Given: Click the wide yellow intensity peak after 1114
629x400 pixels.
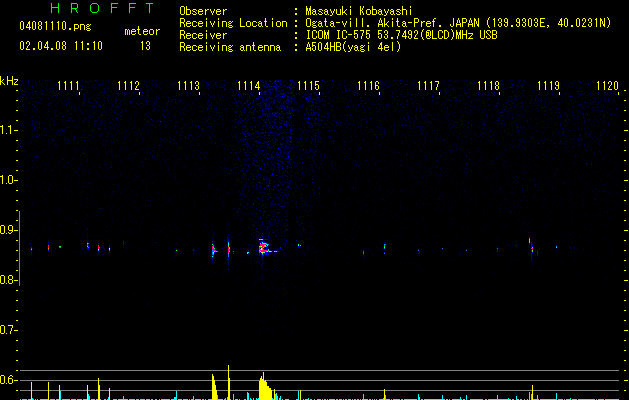Looking at the screenshot, I should pos(266,386).
